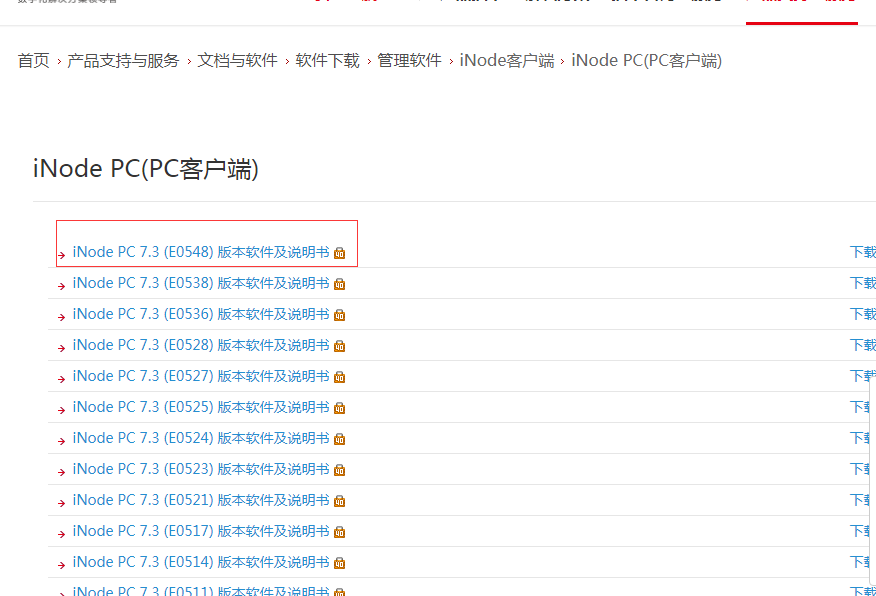Open iNode PC 7.3 (E0524) version link
876x596 pixels.
[201, 438]
